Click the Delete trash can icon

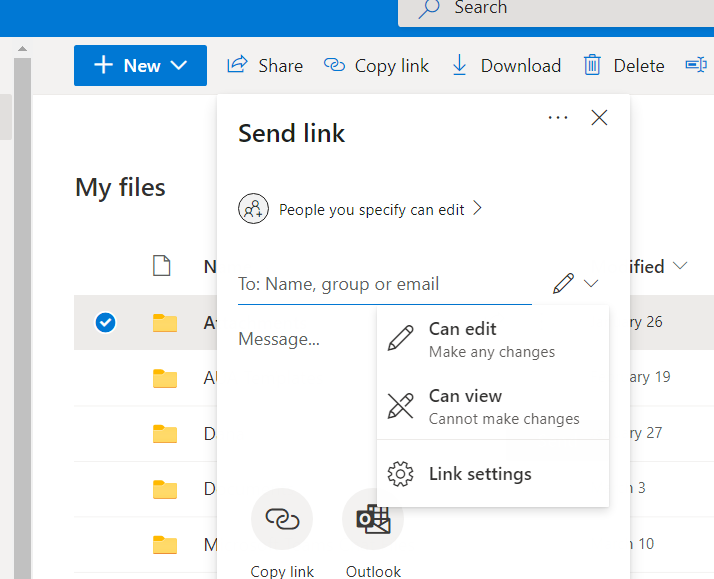point(593,65)
